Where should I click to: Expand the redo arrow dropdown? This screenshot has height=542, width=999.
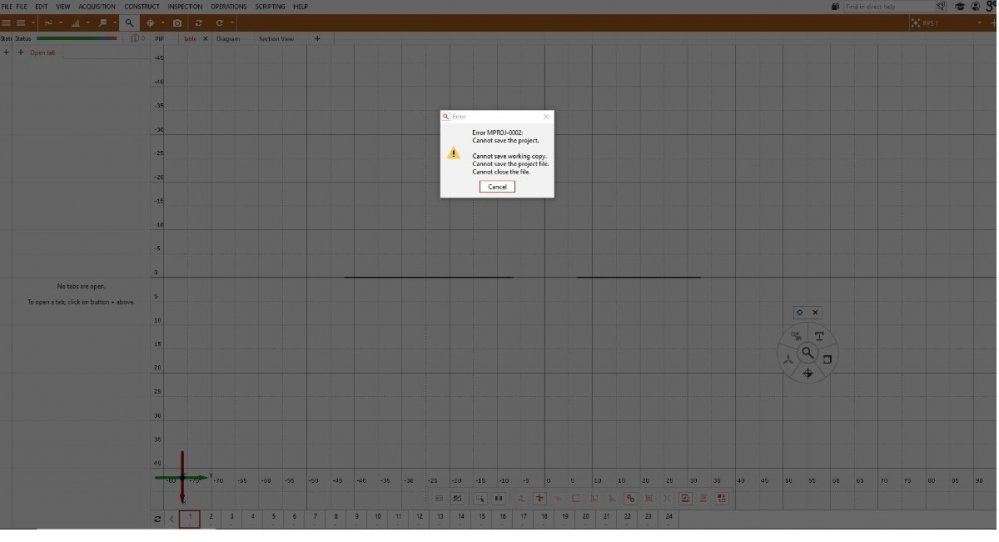pyautogui.click(x=232, y=23)
